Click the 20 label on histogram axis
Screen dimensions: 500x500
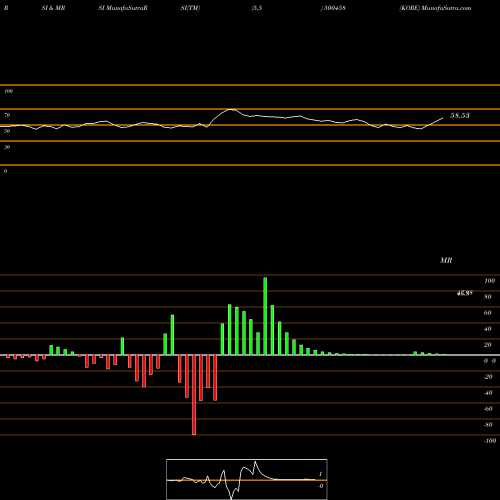[x=488, y=345]
